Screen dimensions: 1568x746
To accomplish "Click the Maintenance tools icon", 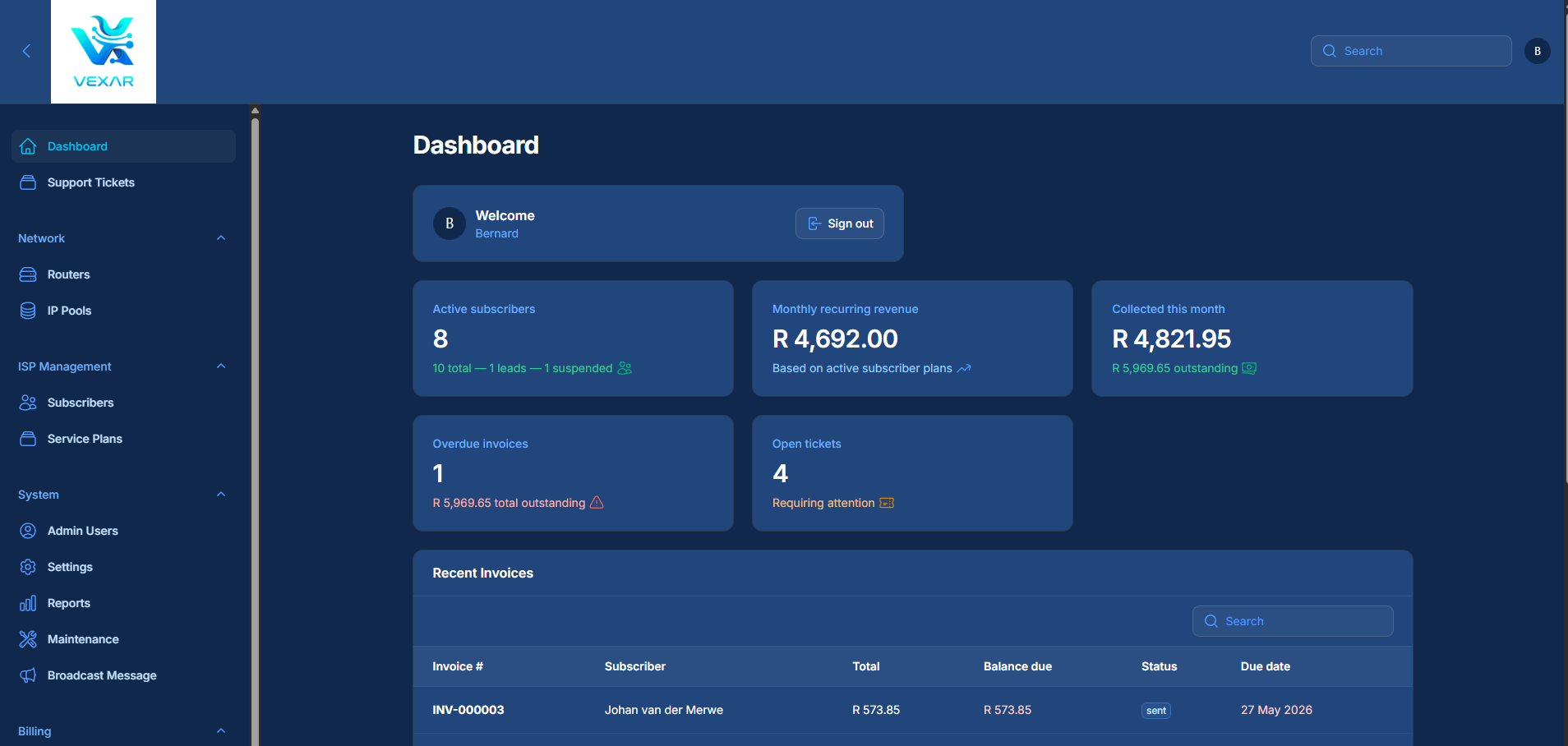I will point(28,639).
